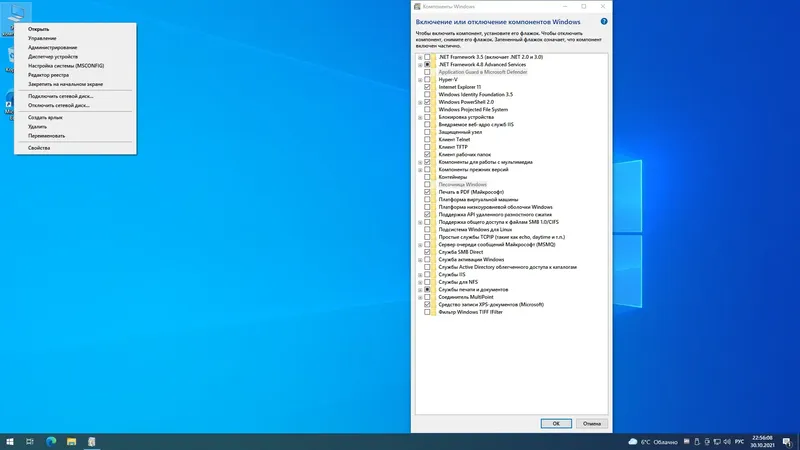Select the Контейнеры row text
800x450 pixels.
point(453,177)
